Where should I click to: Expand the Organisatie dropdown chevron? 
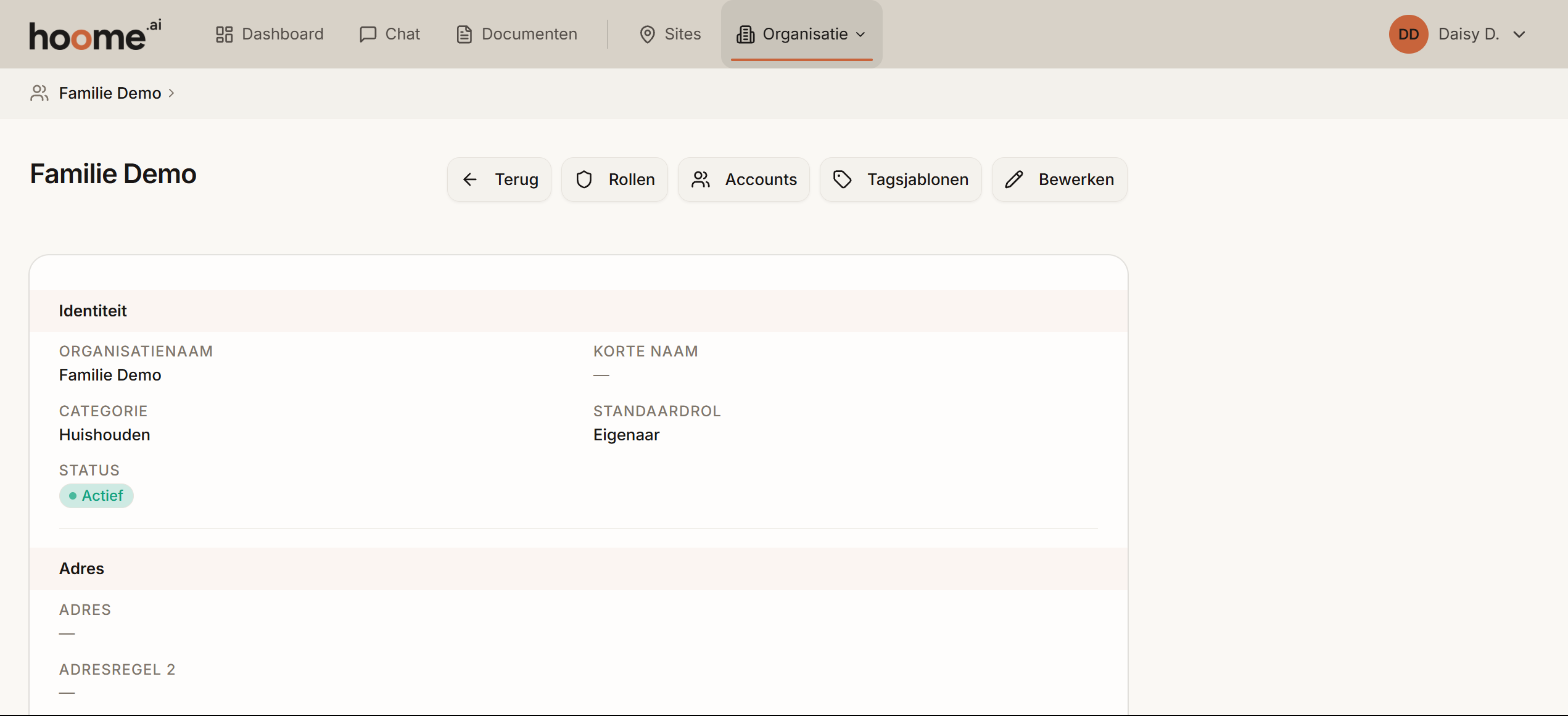pyautogui.click(x=860, y=35)
